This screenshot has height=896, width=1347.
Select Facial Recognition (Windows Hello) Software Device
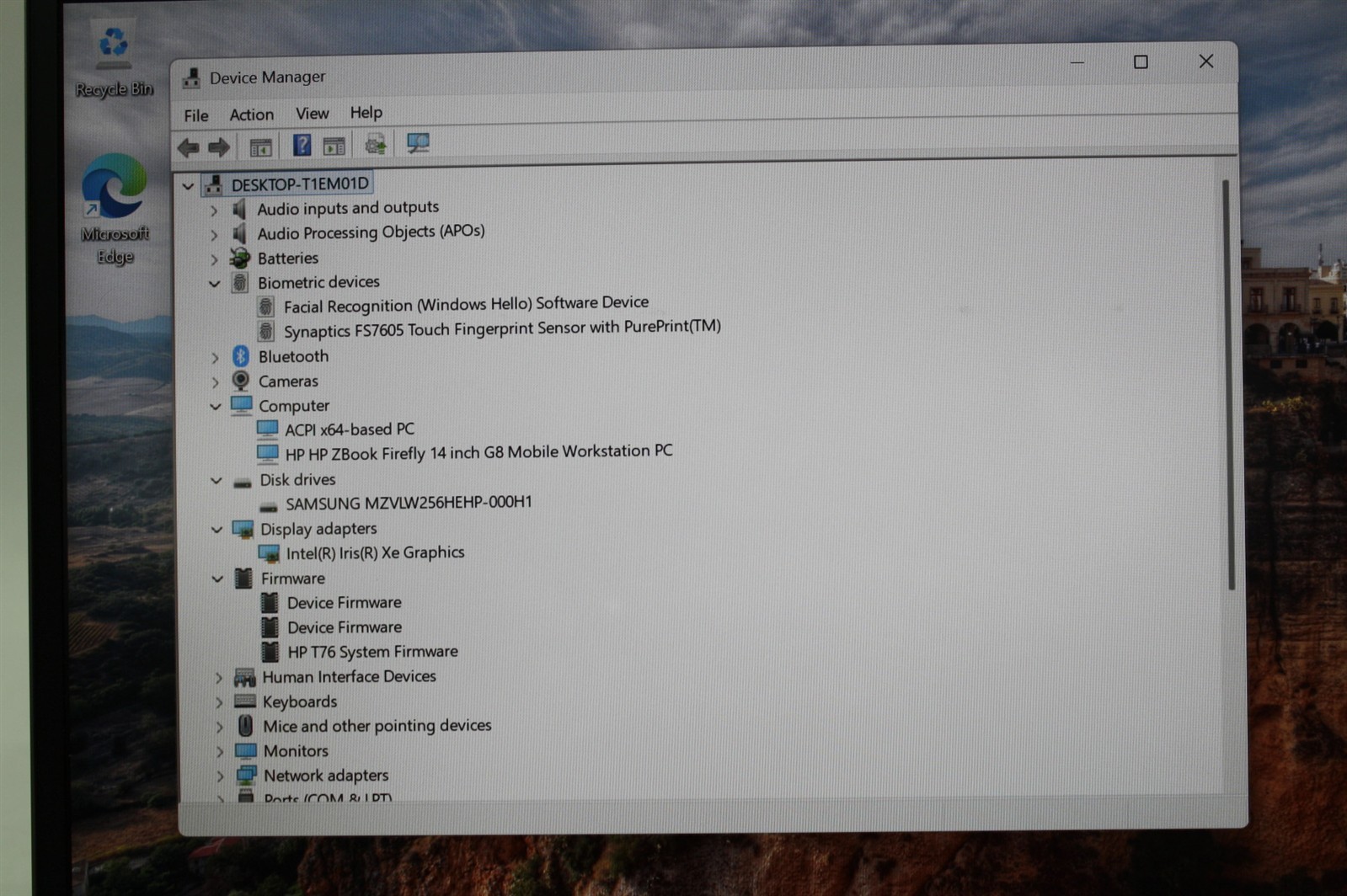click(x=466, y=303)
